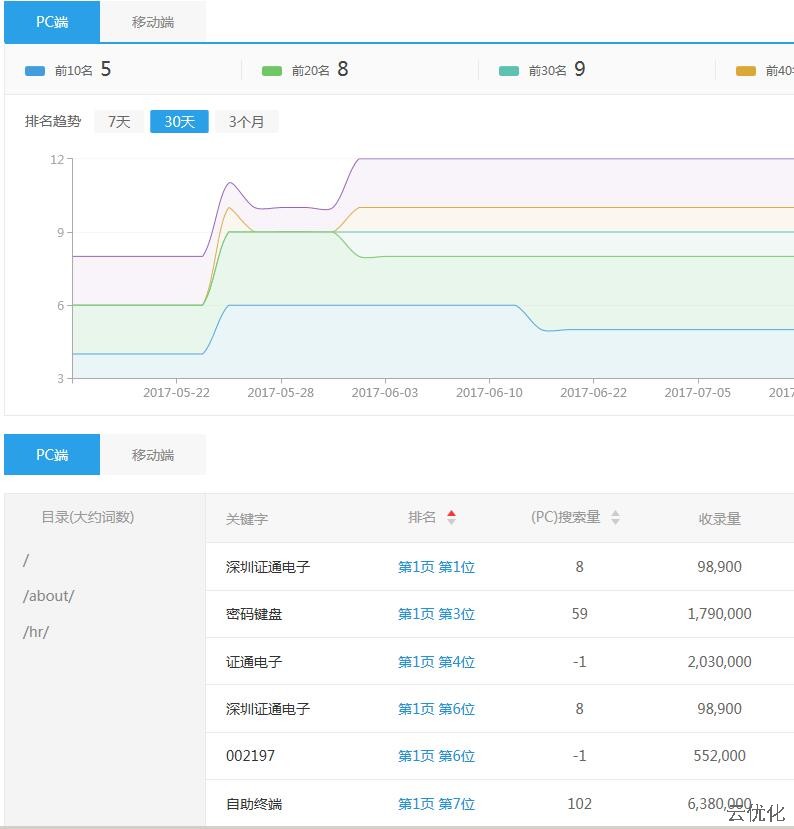Click the 2017-06-03 axis date label

tap(385, 393)
